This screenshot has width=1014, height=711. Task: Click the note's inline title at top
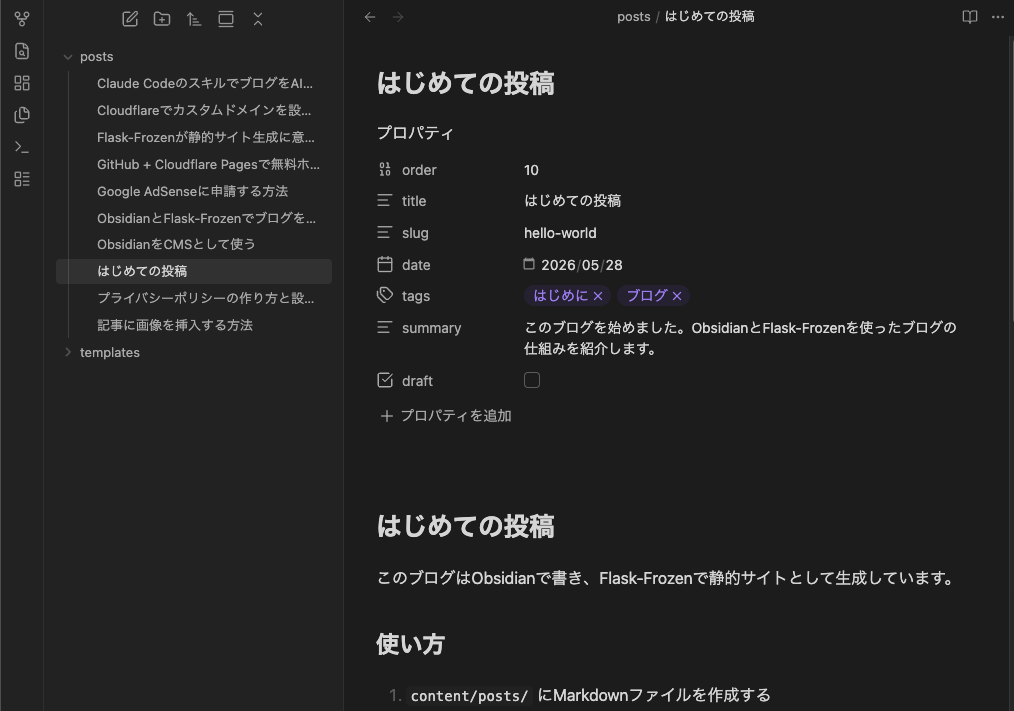[x=466, y=83]
